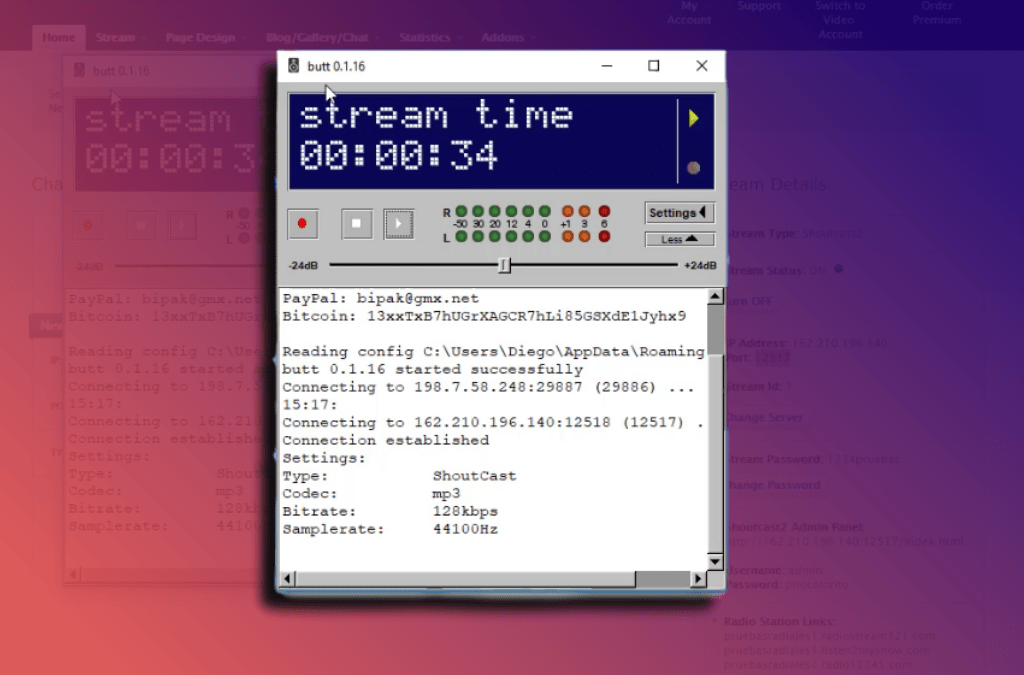
Task: Click the red +6 LED on R channel
Action: tap(604, 212)
